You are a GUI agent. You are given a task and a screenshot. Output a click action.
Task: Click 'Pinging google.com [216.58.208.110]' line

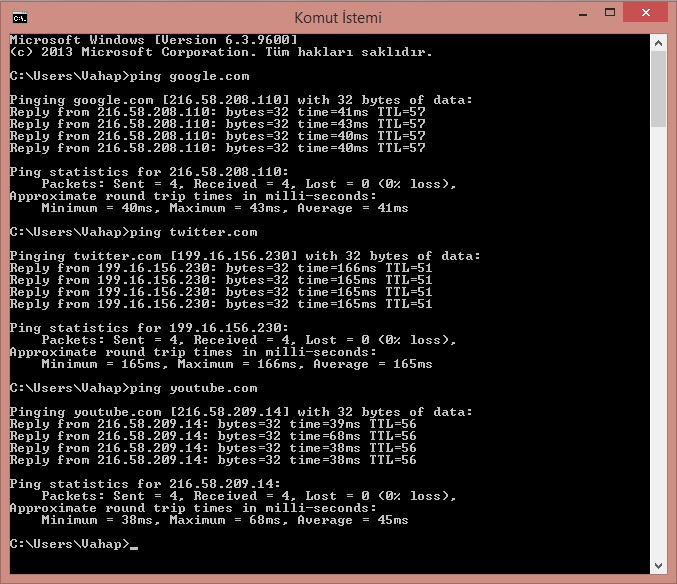[241, 100]
